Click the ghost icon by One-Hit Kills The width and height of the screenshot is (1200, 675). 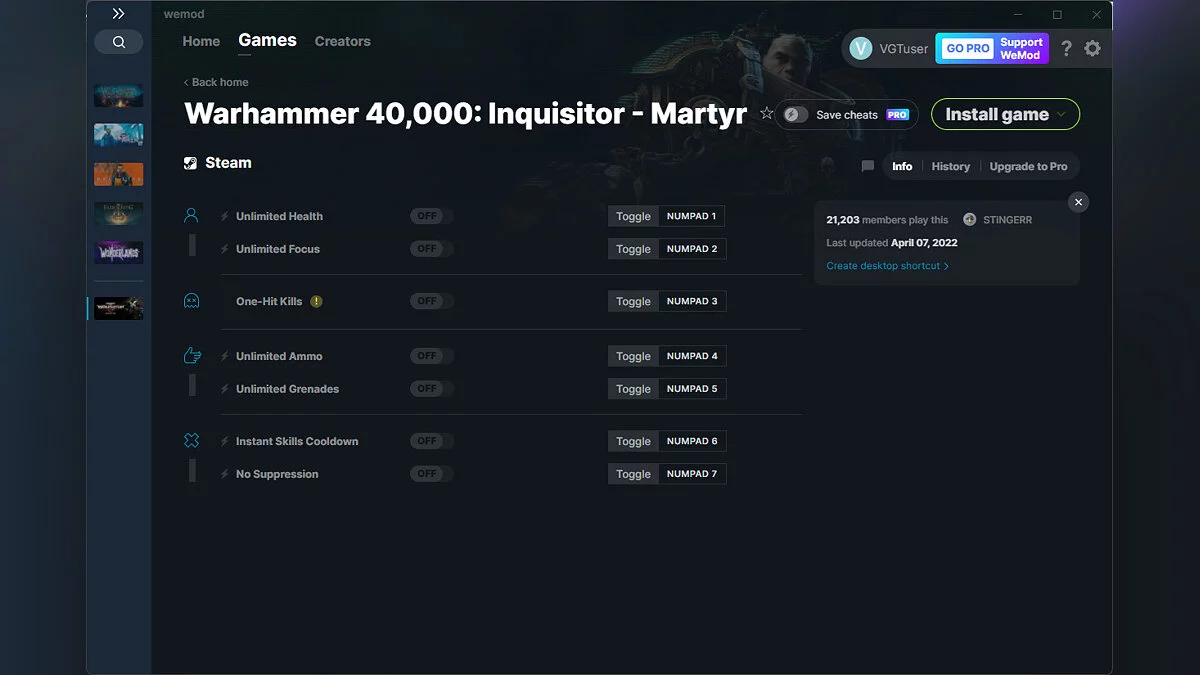point(191,300)
